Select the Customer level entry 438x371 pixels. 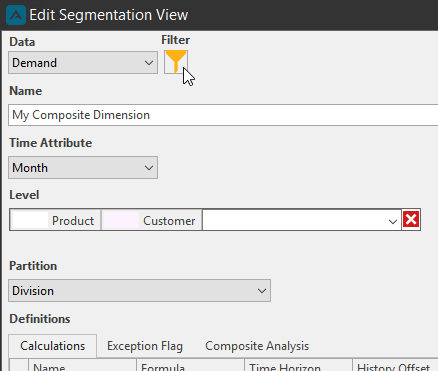click(152, 220)
